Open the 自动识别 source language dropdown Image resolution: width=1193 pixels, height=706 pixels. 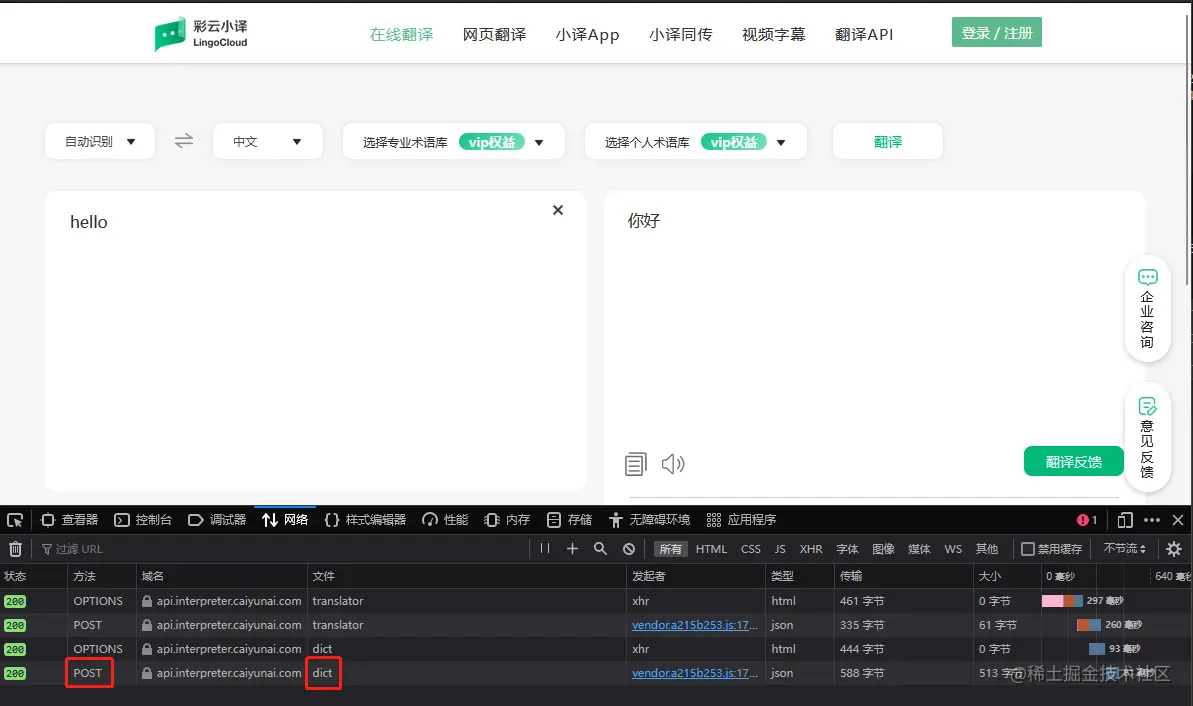99,141
